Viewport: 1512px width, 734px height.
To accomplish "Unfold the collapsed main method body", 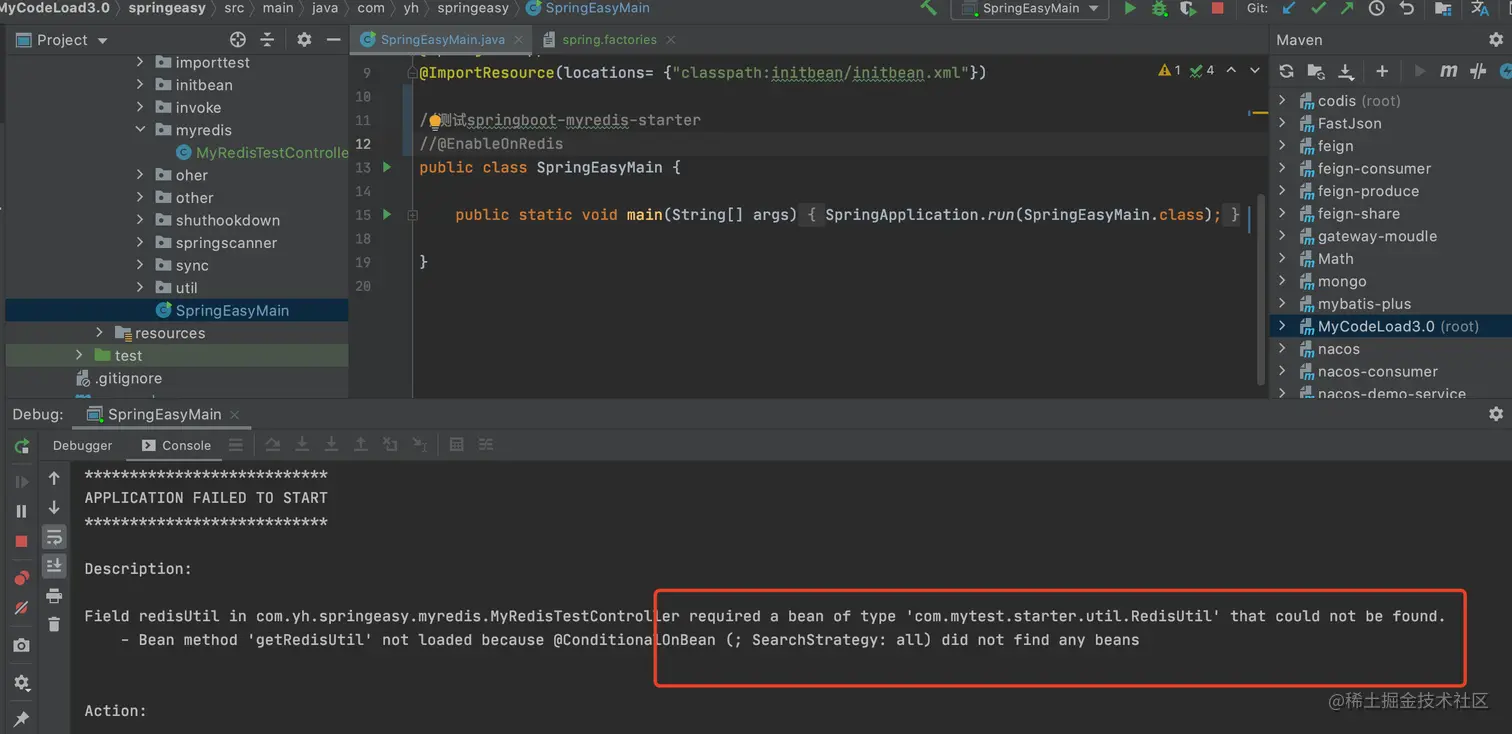I will (412, 215).
